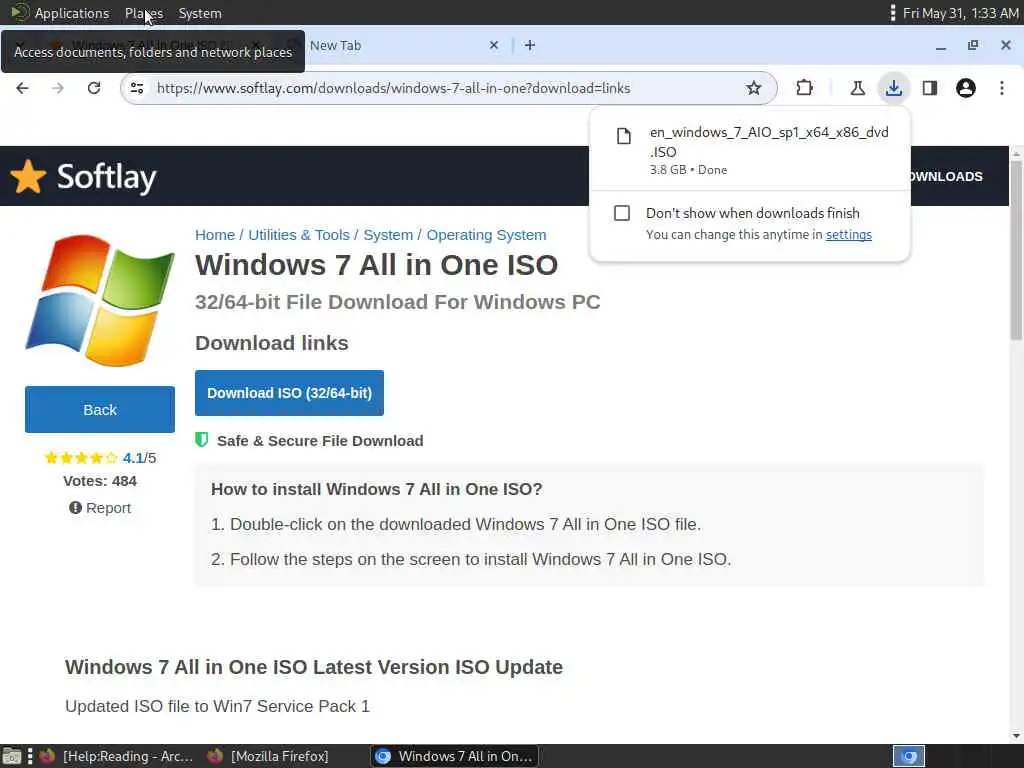The height and width of the screenshot is (768, 1024).
Task: Open the Places menu
Action: click(144, 13)
